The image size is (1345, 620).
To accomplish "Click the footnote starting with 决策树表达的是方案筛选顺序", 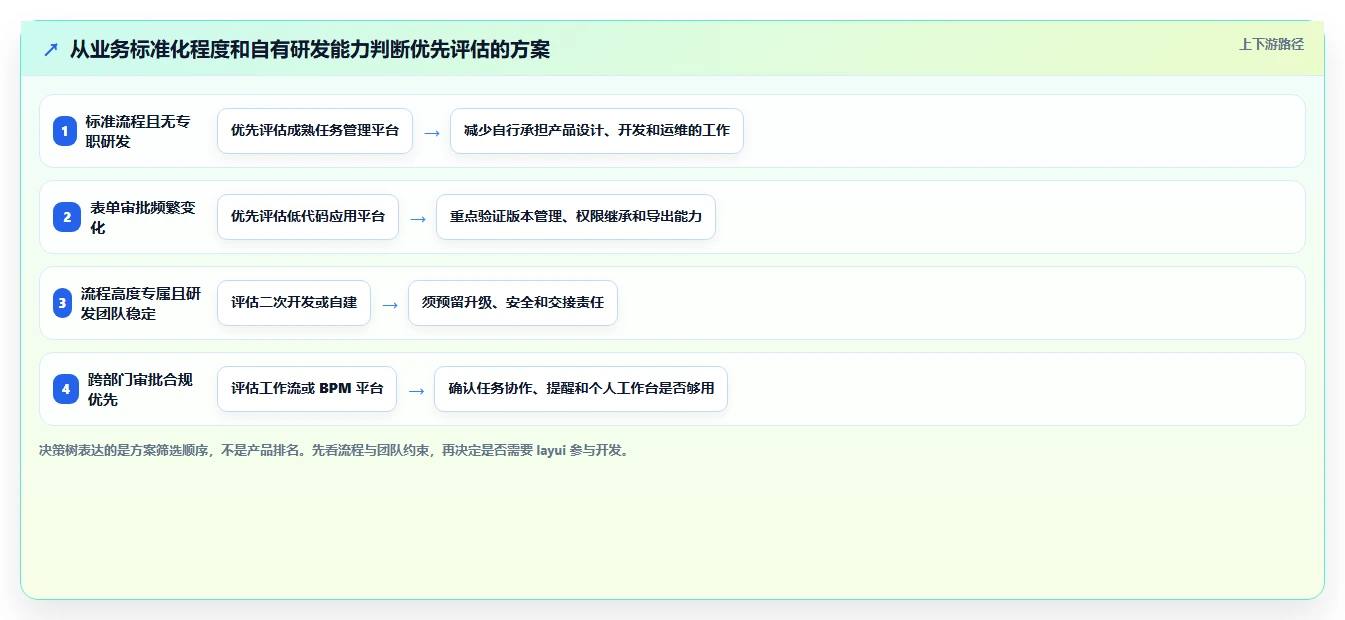I will tap(336, 450).
